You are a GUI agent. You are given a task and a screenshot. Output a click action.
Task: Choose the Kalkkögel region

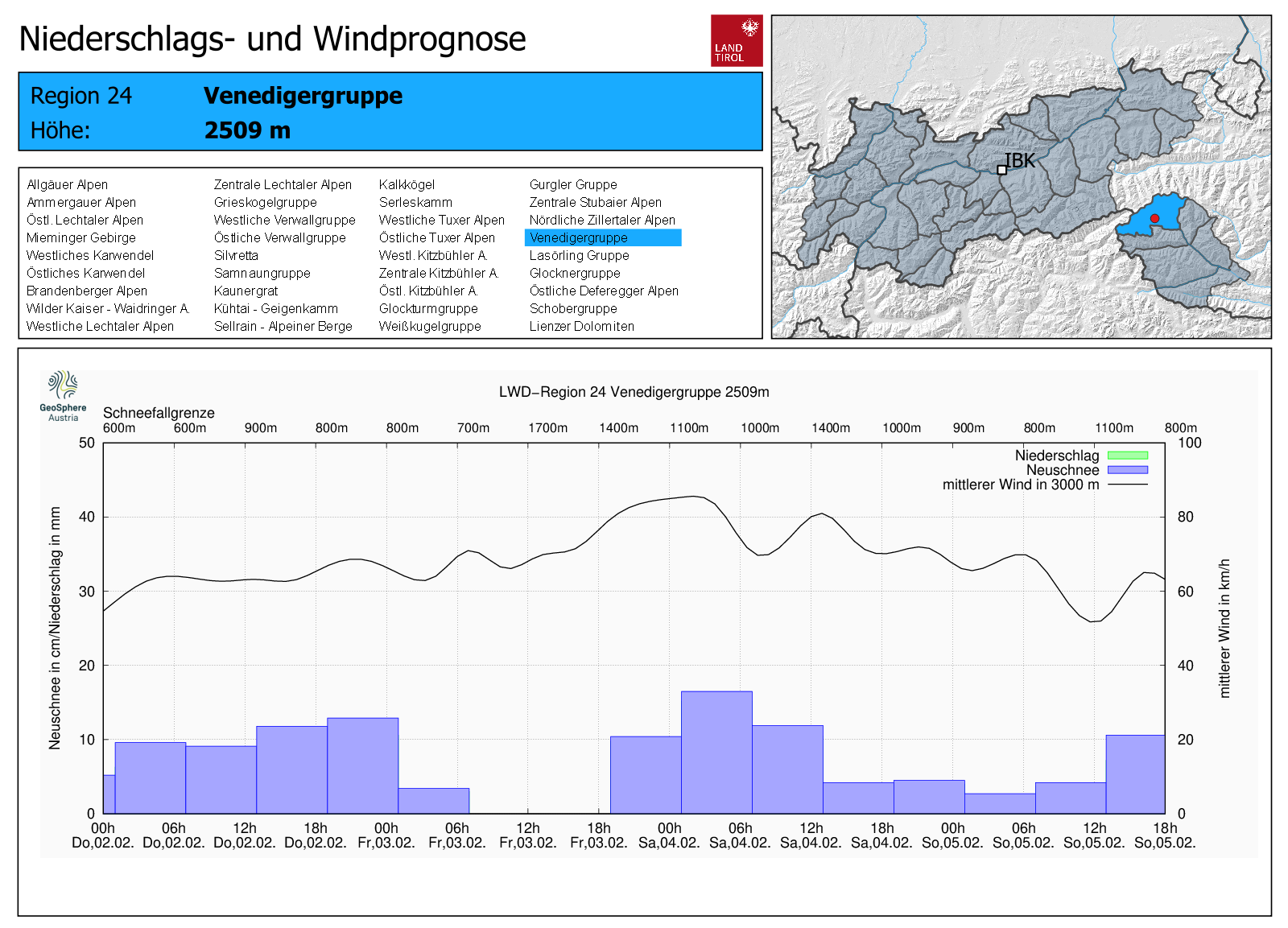tap(407, 184)
